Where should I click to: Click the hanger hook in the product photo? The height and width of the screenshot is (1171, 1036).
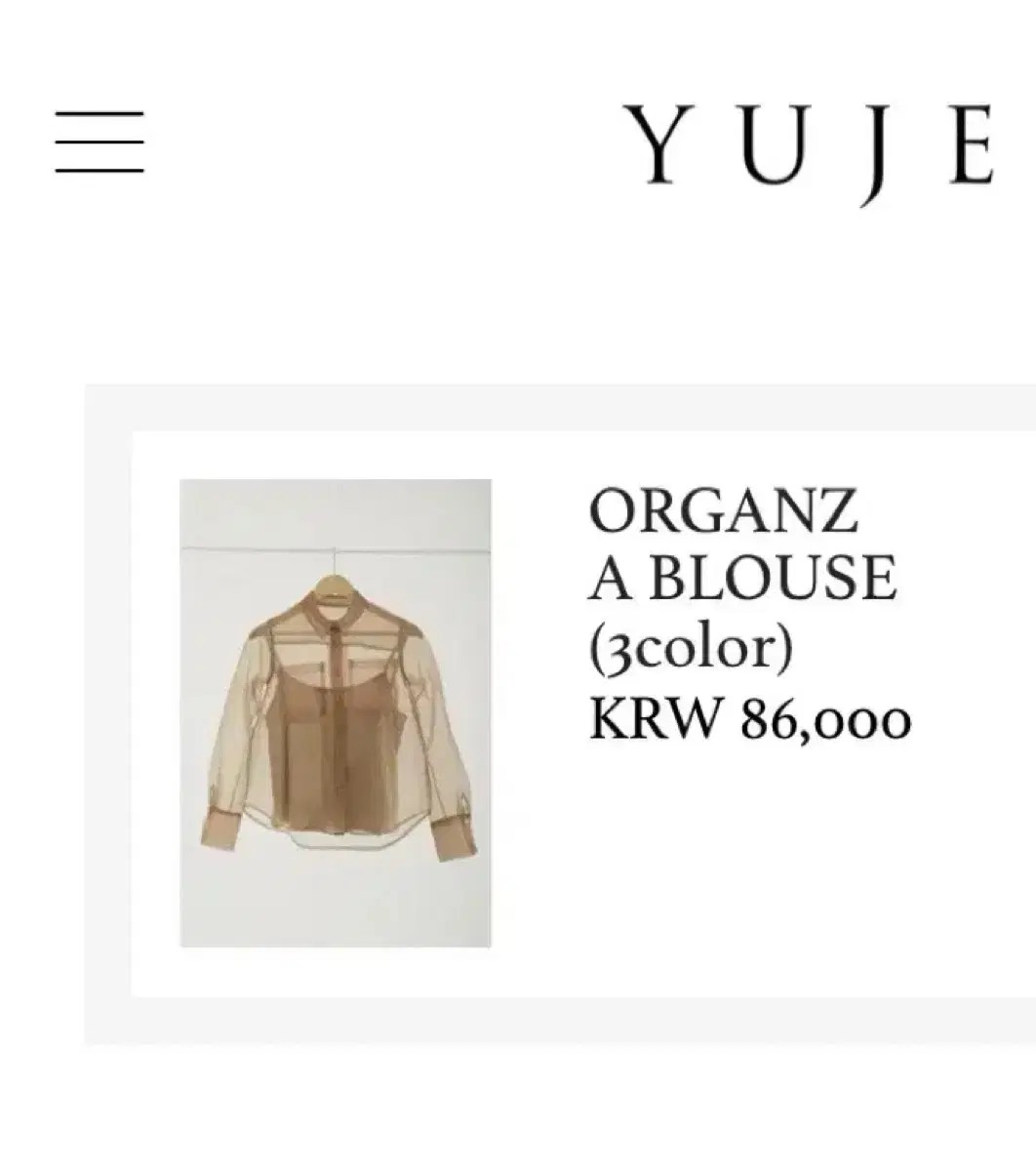tap(335, 561)
